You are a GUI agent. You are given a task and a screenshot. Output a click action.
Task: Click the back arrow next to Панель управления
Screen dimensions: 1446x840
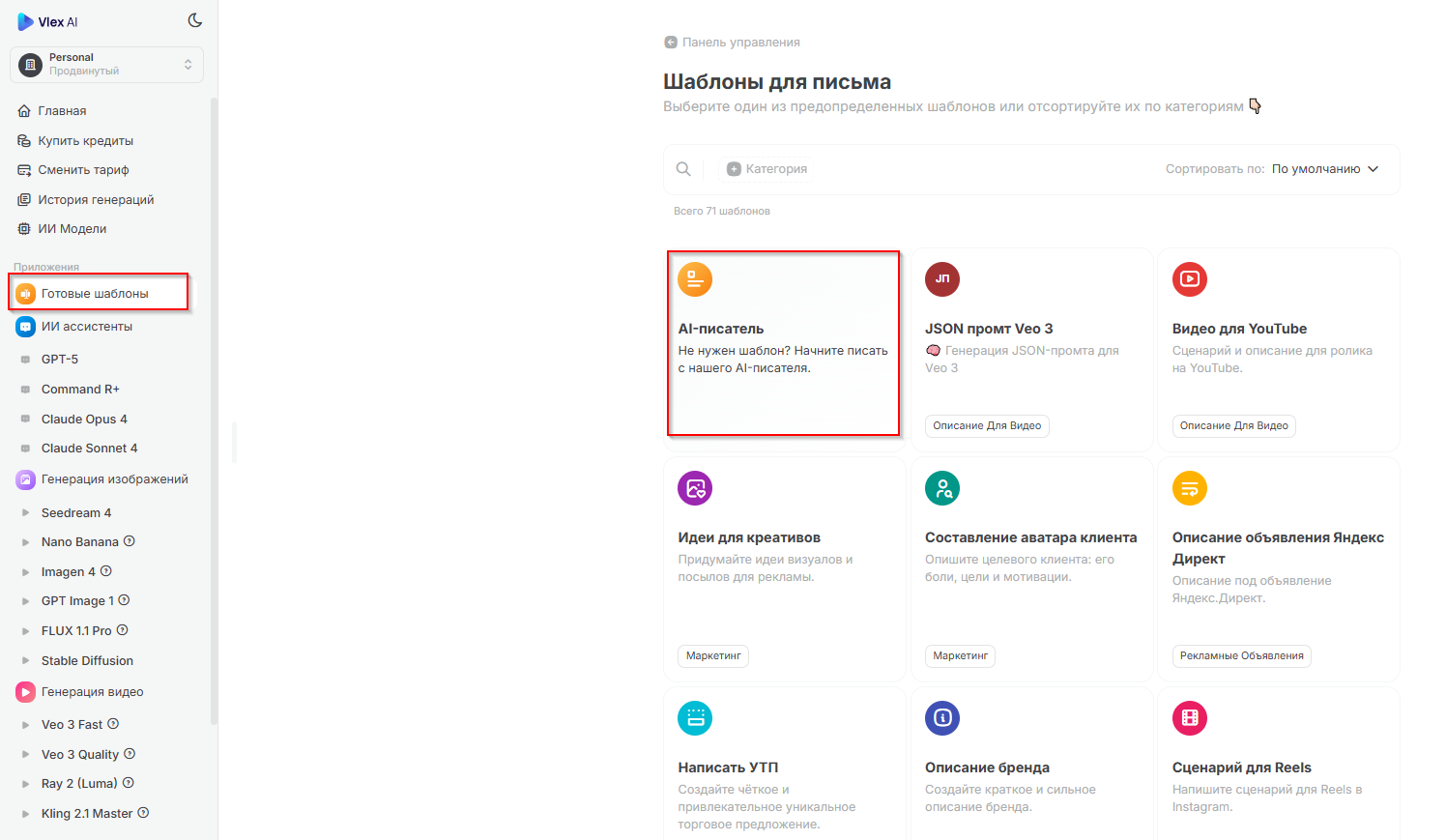[x=671, y=43]
